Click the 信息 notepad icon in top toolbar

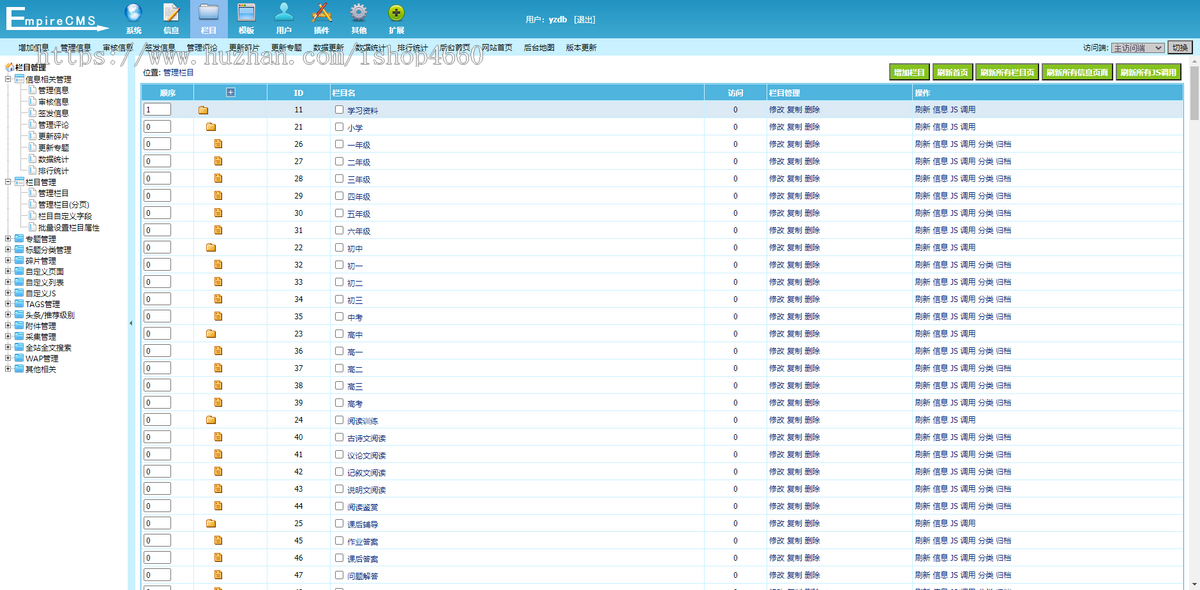point(171,13)
